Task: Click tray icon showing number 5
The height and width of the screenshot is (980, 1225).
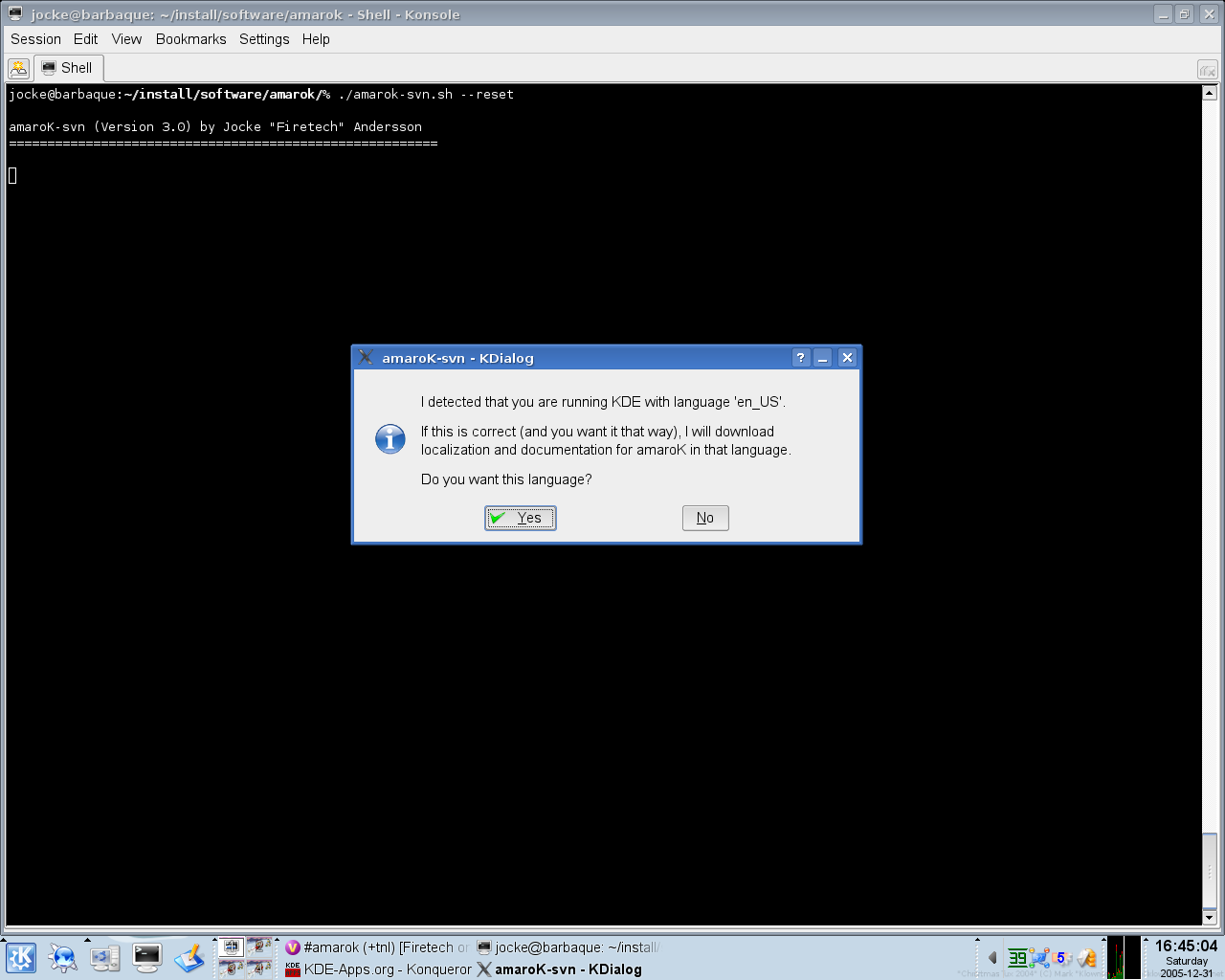Action: point(1062,958)
